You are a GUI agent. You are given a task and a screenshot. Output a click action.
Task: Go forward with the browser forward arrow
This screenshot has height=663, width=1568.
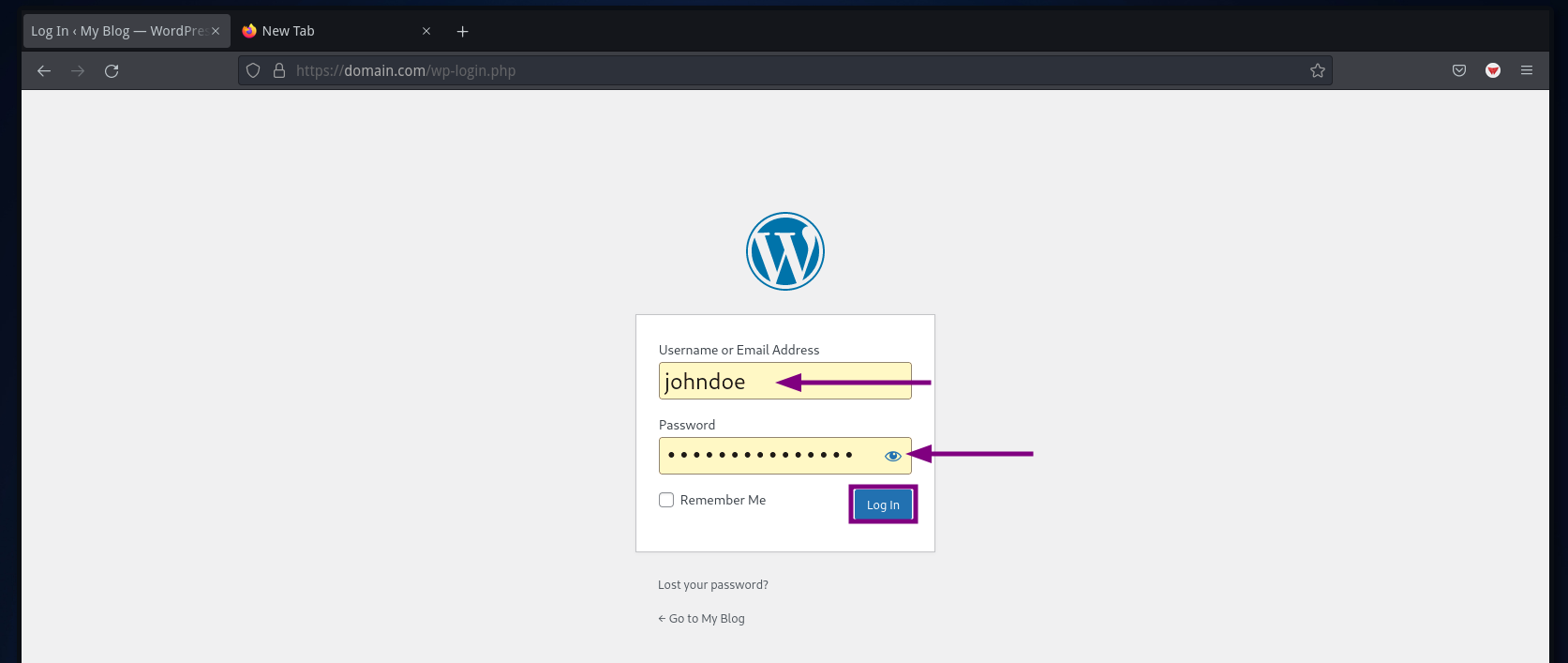point(78,70)
